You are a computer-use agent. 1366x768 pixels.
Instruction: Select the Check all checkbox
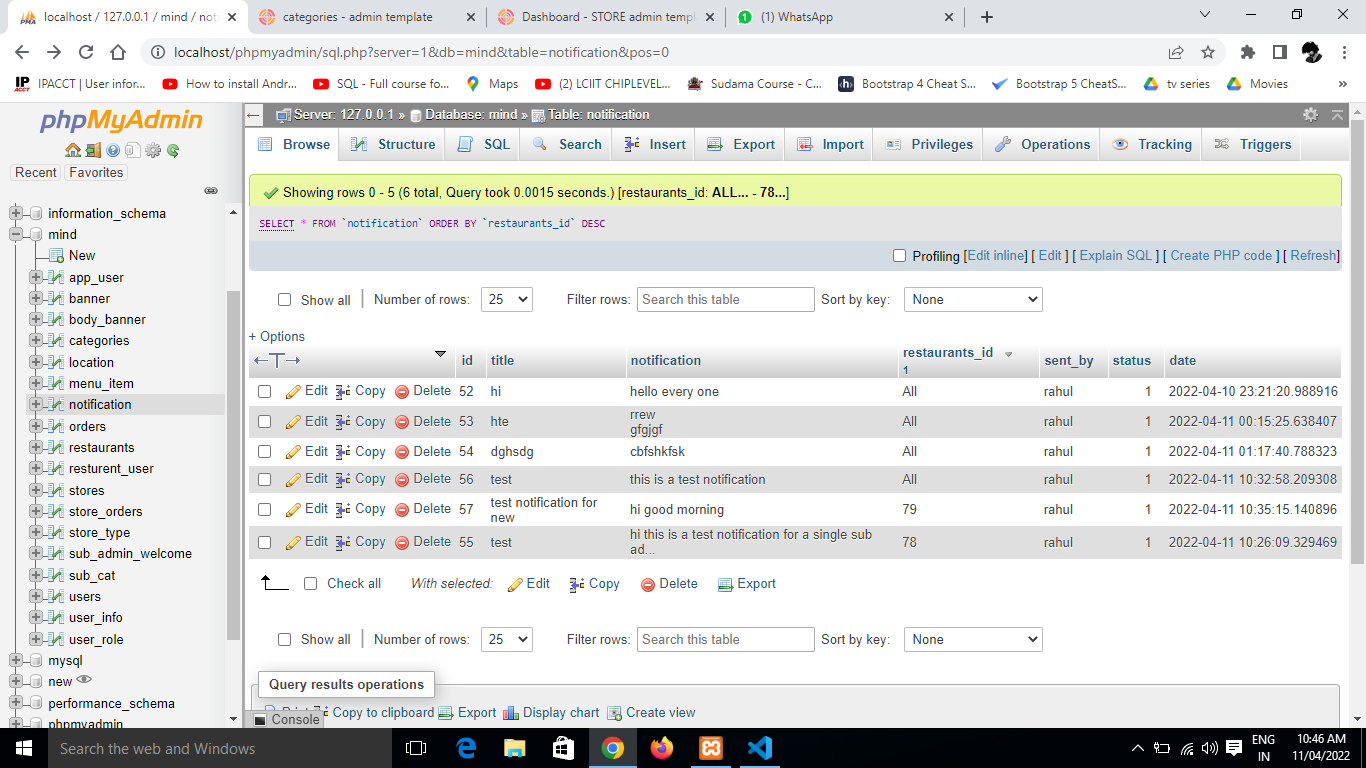(x=311, y=584)
